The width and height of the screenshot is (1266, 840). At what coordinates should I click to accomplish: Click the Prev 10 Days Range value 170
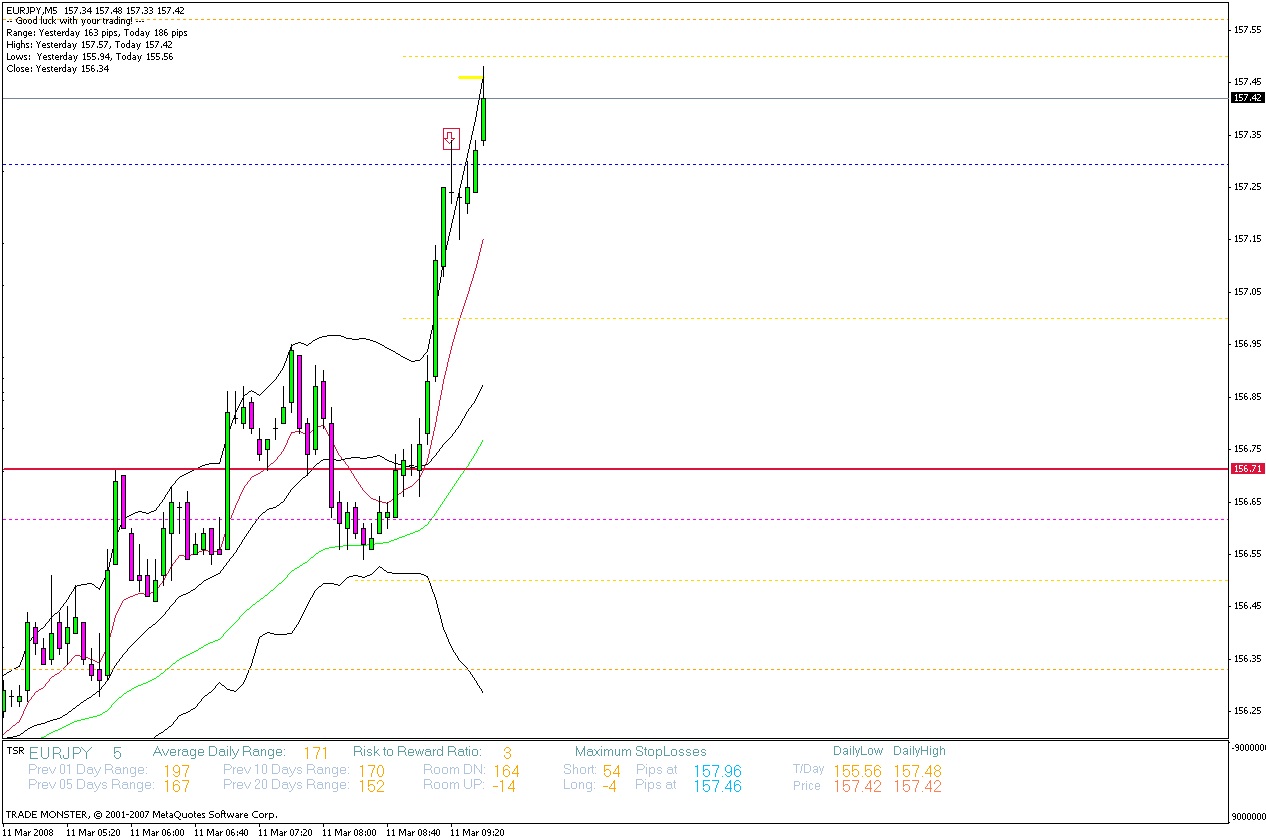point(371,771)
